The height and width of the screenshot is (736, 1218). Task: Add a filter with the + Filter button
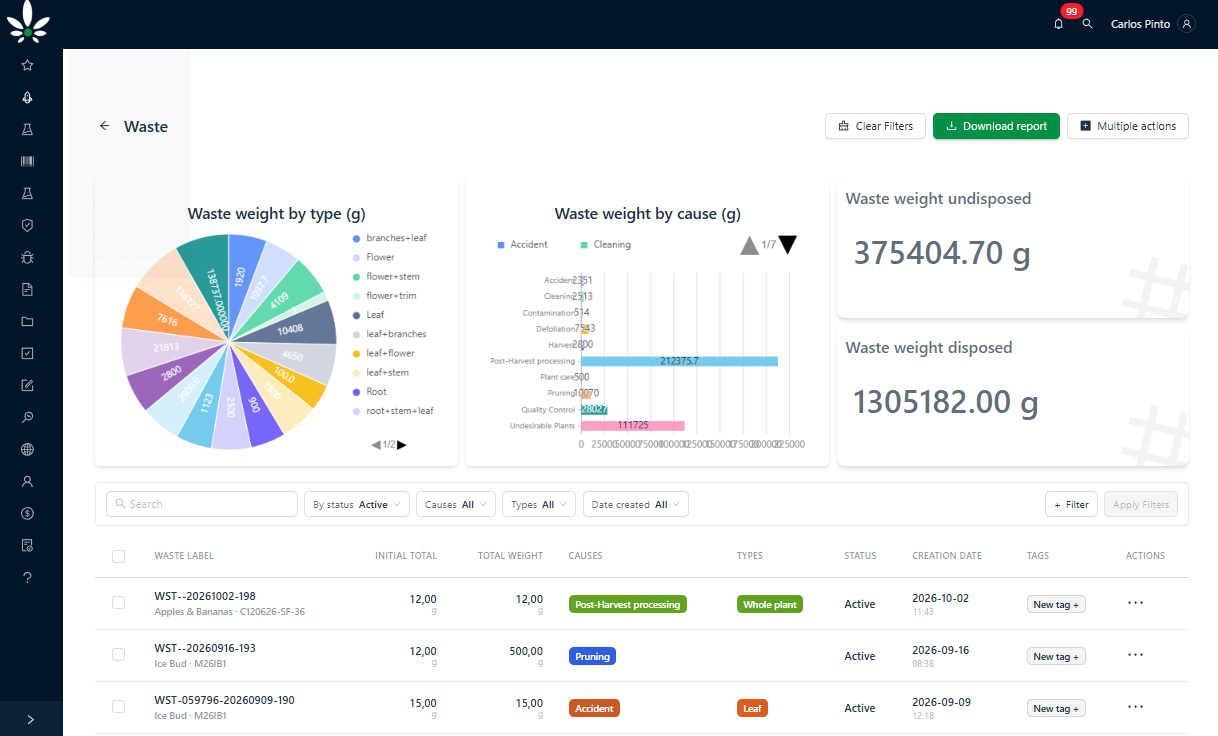point(1071,504)
